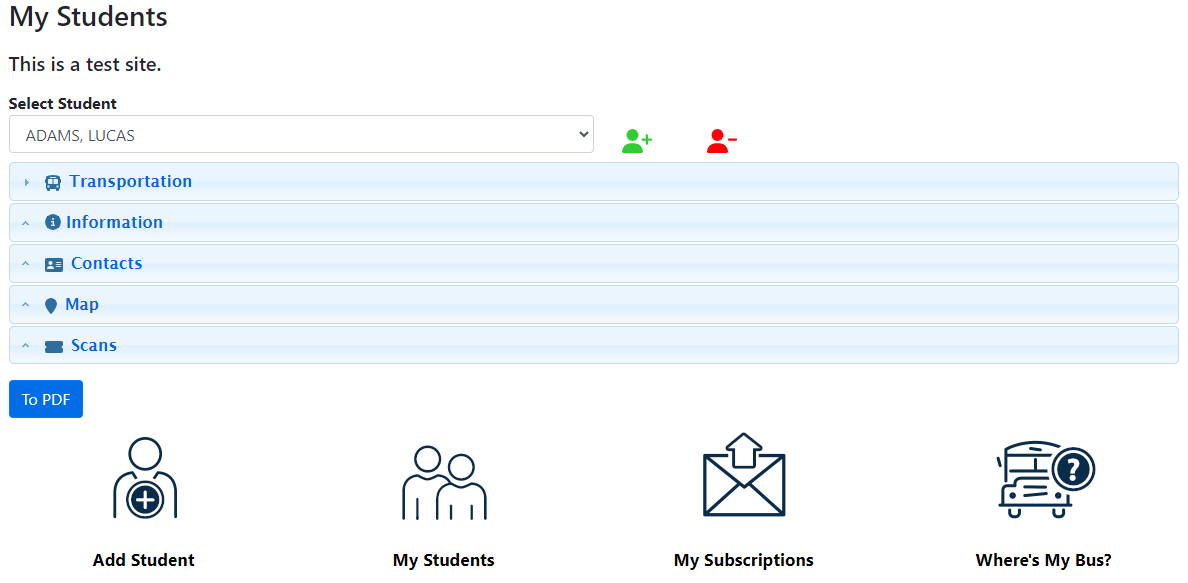Image resolution: width=1188 pixels, height=583 pixels.
Task: Open the Select Student dropdown
Action: (301, 135)
